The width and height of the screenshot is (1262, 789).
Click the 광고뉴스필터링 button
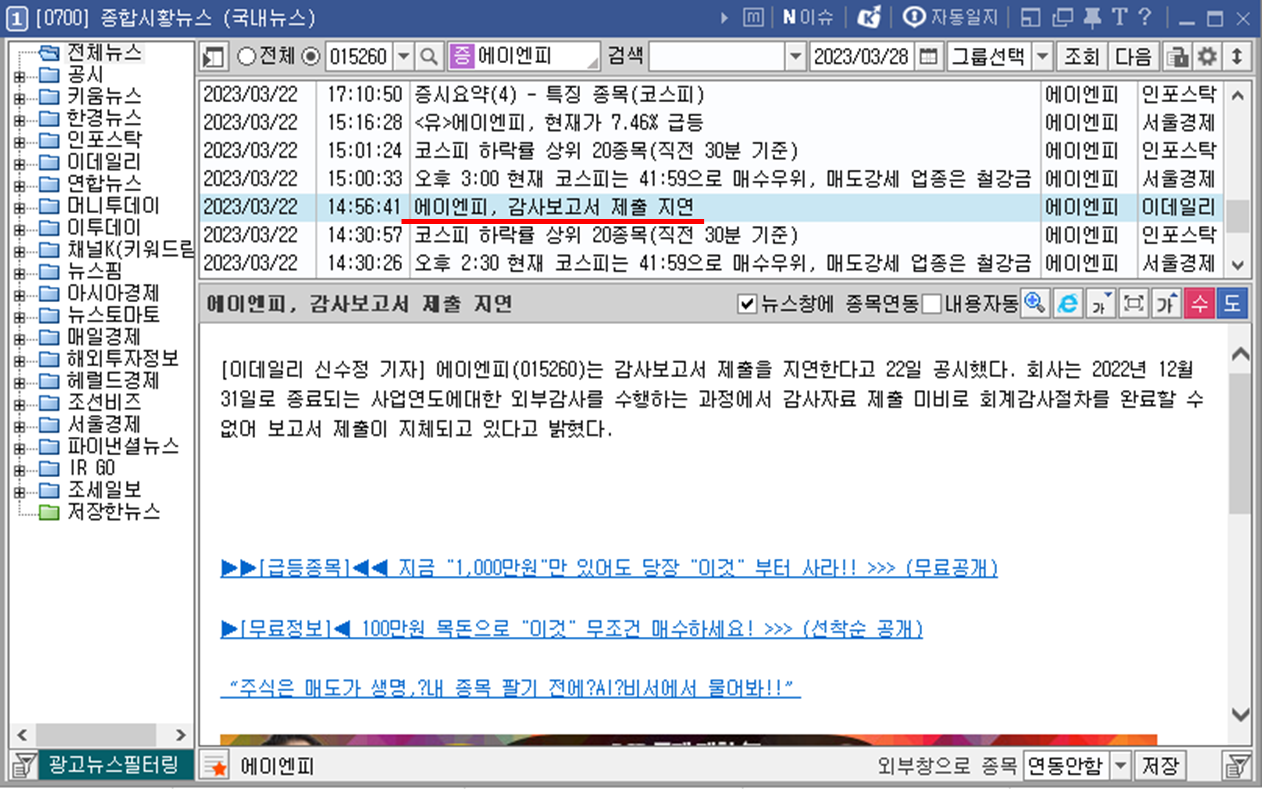pyautogui.click(x=115, y=766)
